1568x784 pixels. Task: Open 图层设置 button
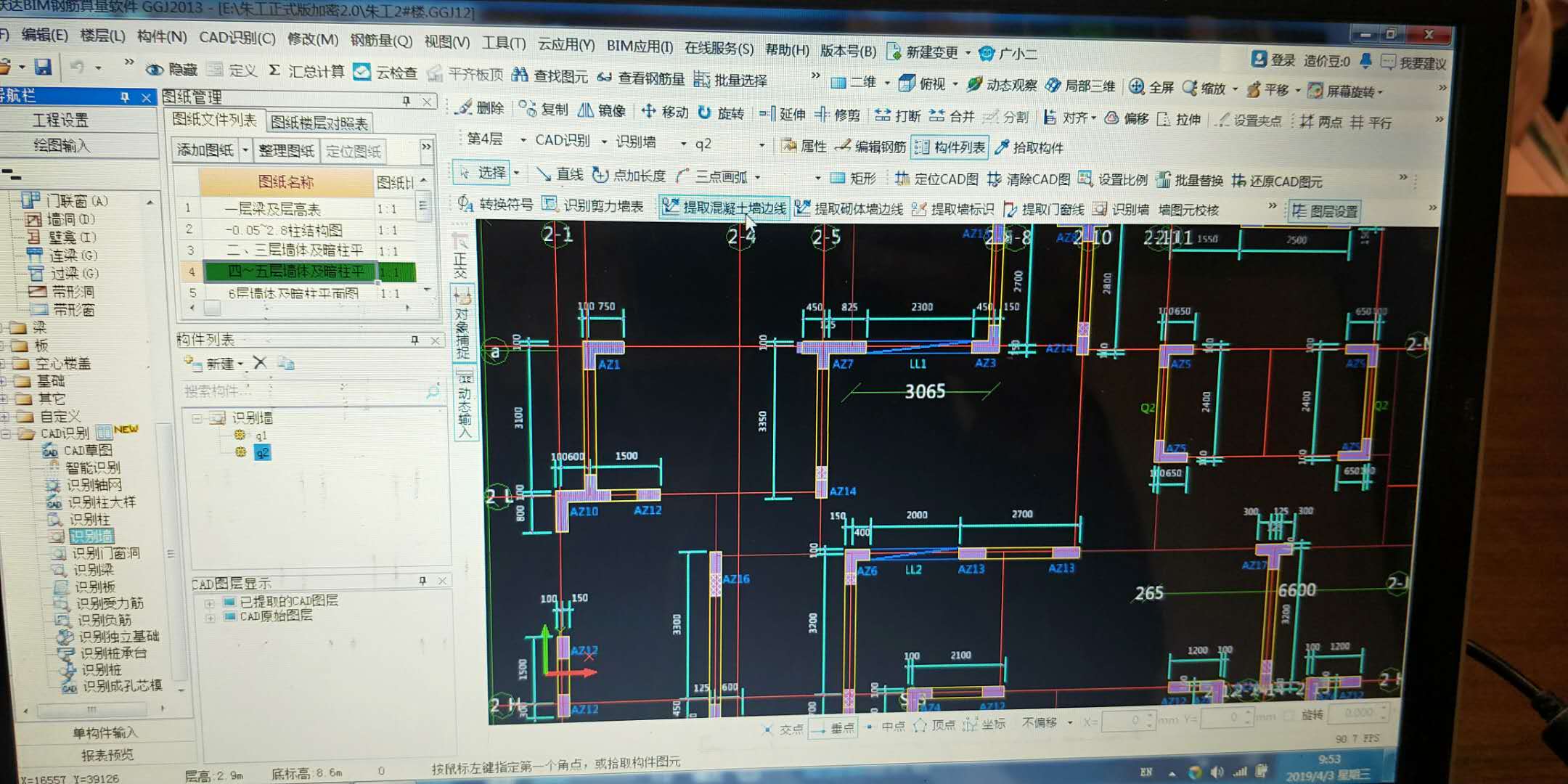pyautogui.click(x=1325, y=211)
